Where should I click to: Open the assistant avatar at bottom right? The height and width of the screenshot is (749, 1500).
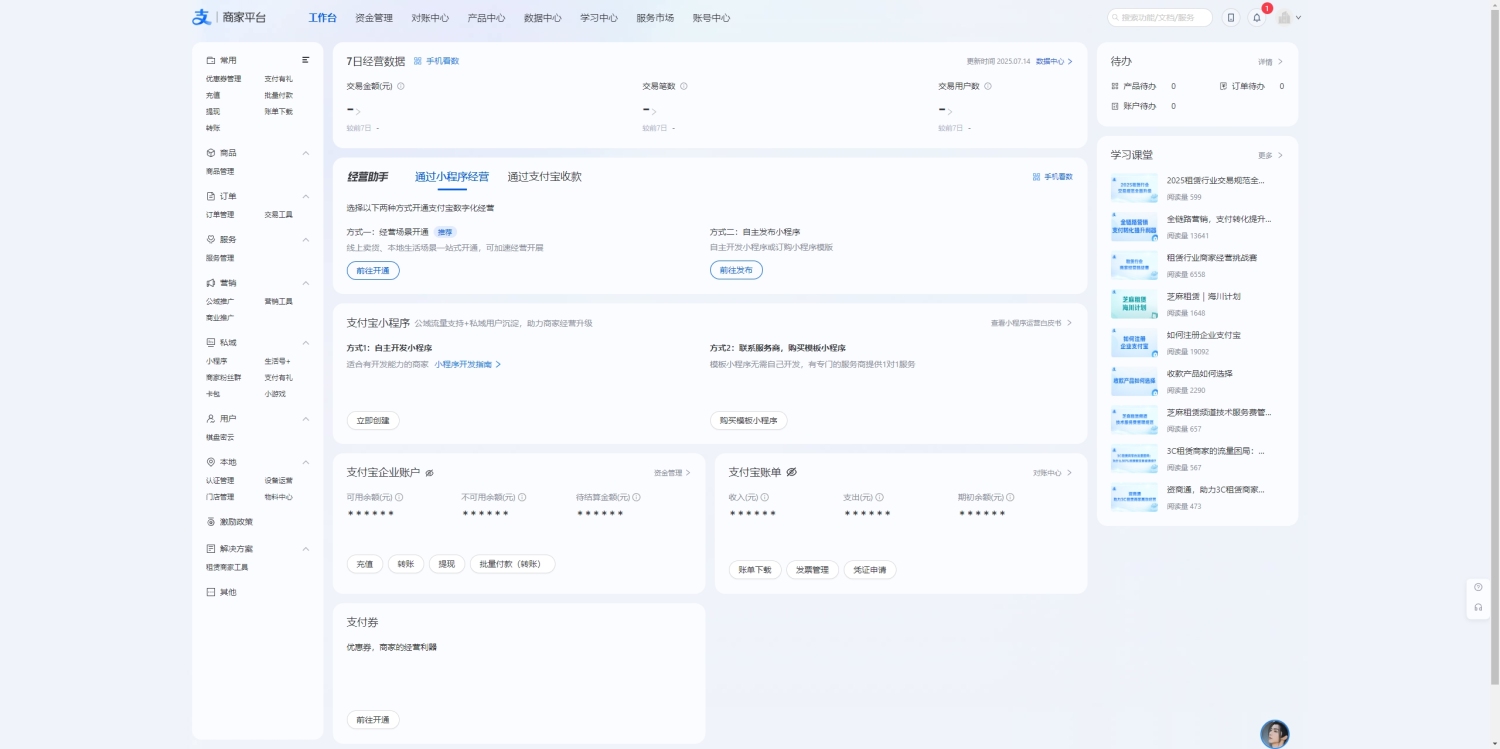[1275, 734]
